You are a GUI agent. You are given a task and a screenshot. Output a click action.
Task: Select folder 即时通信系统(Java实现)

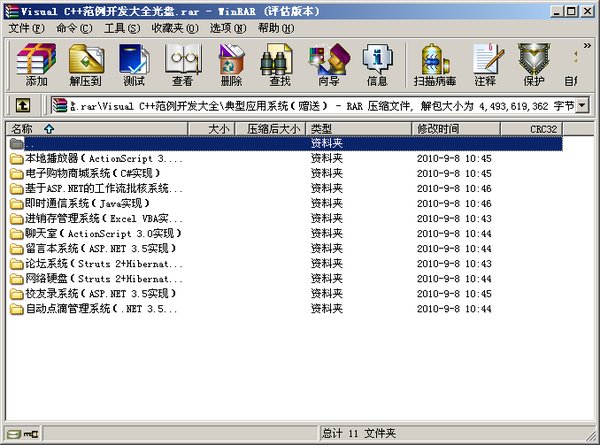(87, 203)
